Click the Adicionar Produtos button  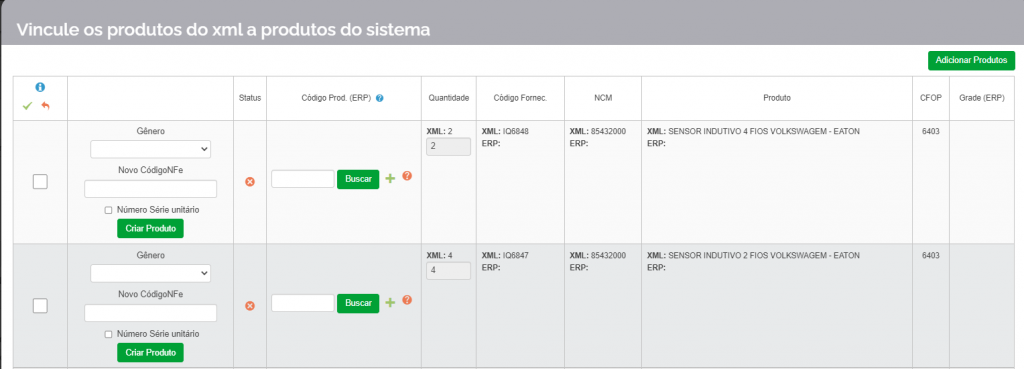point(971,60)
